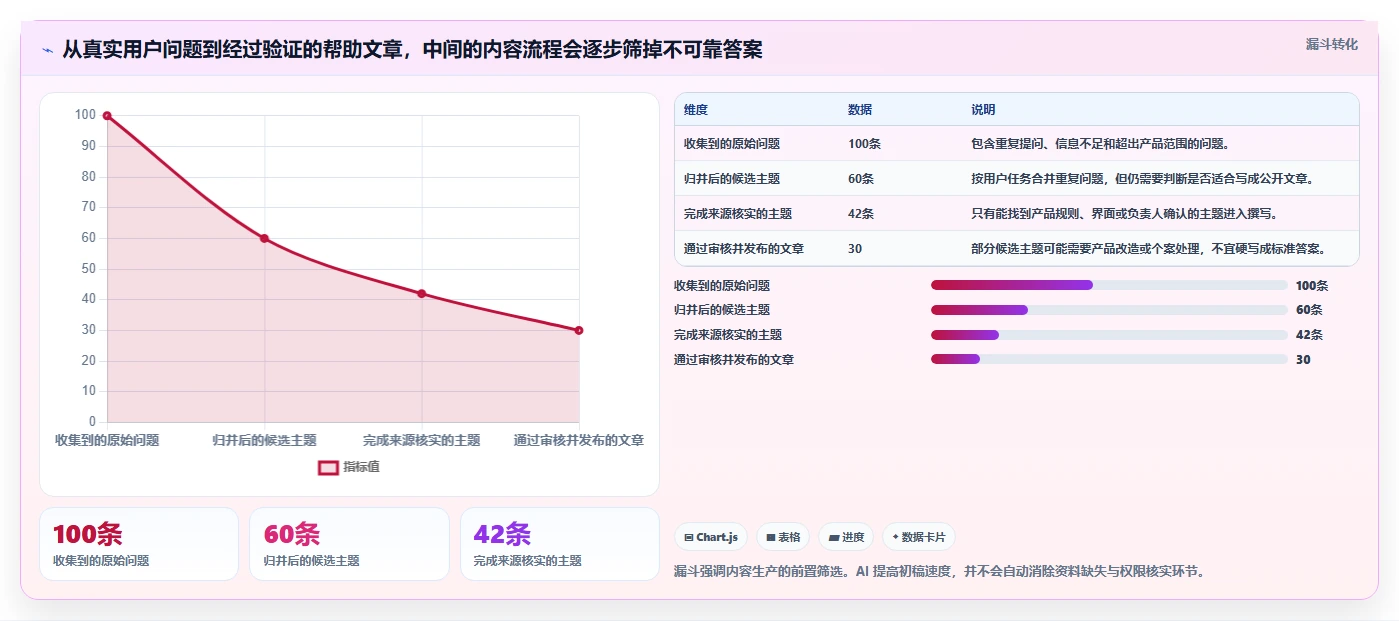Image resolution: width=1399 pixels, height=621 pixels.
Task: Click the 完成来源核实的主题 progress bar
Action: pos(1109,335)
